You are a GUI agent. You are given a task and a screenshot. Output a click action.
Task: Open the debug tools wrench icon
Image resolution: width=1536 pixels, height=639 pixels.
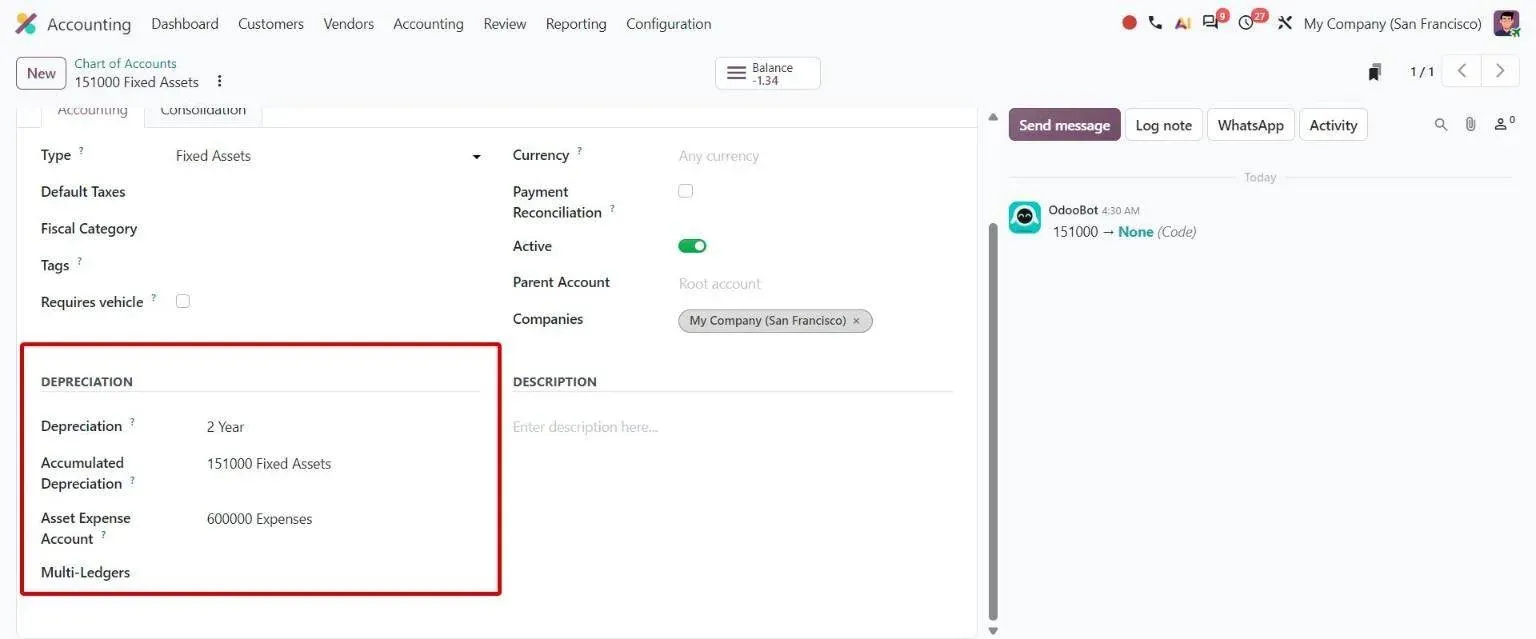tap(1285, 23)
